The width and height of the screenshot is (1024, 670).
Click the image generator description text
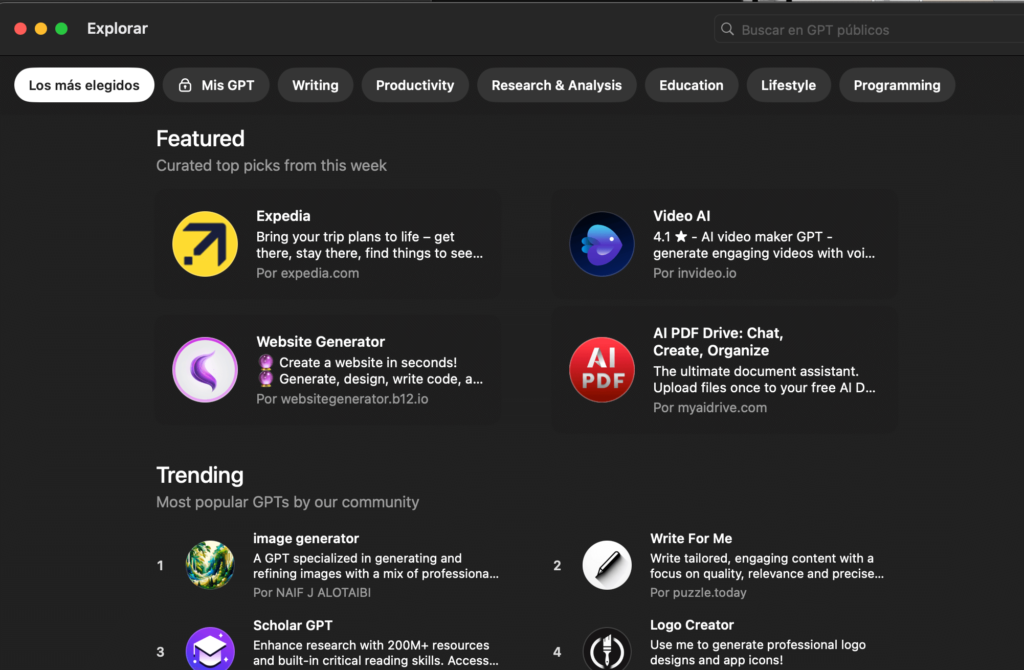pyautogui.click(x=376, y=566)
